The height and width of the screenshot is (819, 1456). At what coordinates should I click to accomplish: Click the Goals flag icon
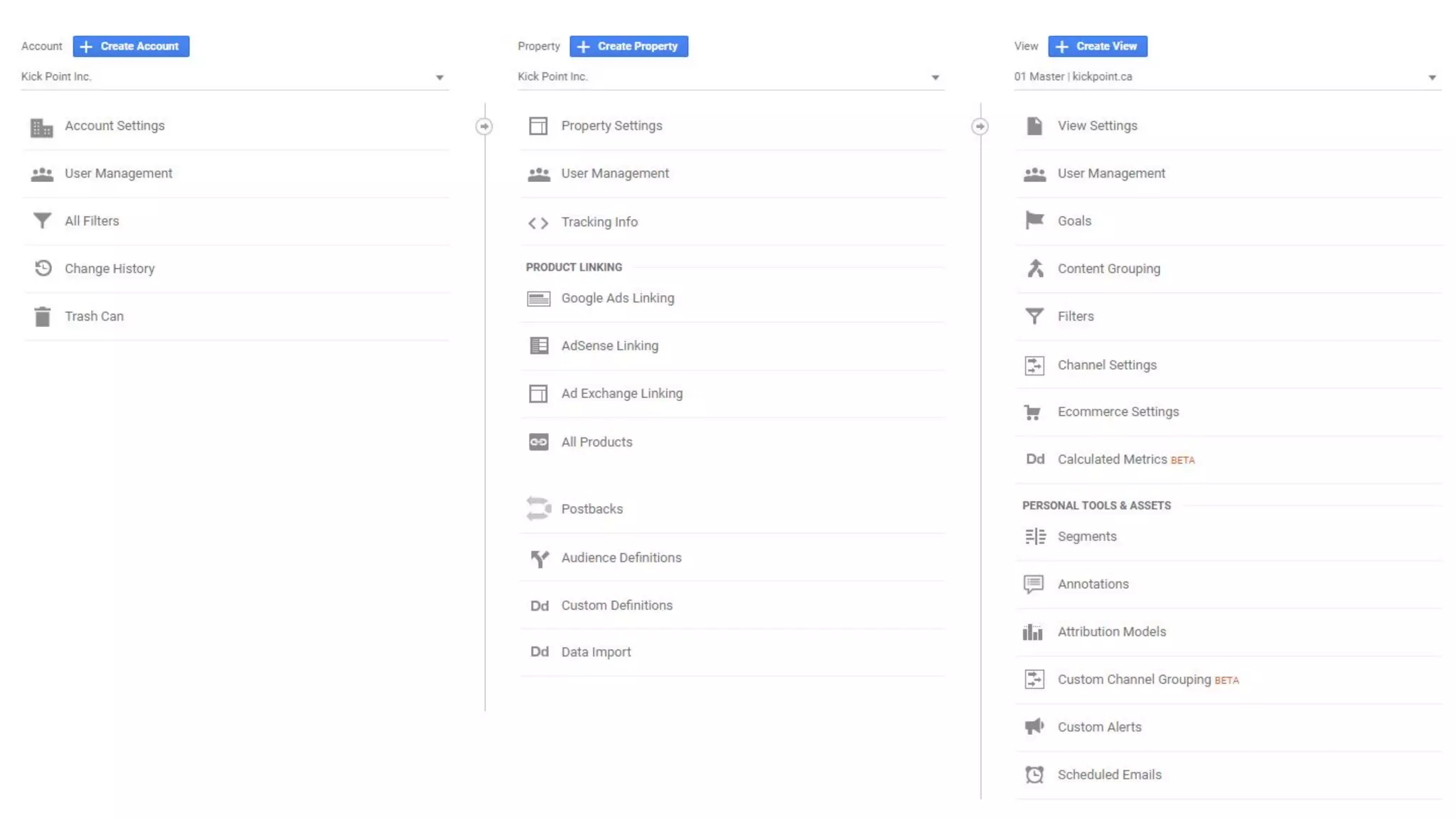(1034, 220)
